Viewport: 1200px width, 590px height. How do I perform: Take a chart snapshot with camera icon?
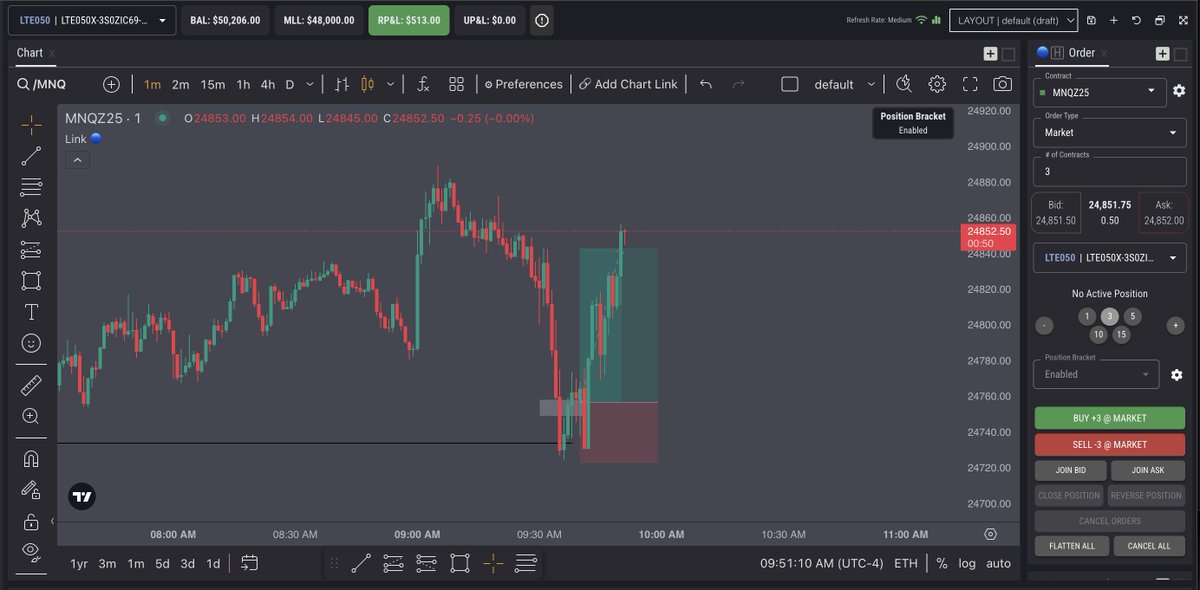pos(1002,84)
